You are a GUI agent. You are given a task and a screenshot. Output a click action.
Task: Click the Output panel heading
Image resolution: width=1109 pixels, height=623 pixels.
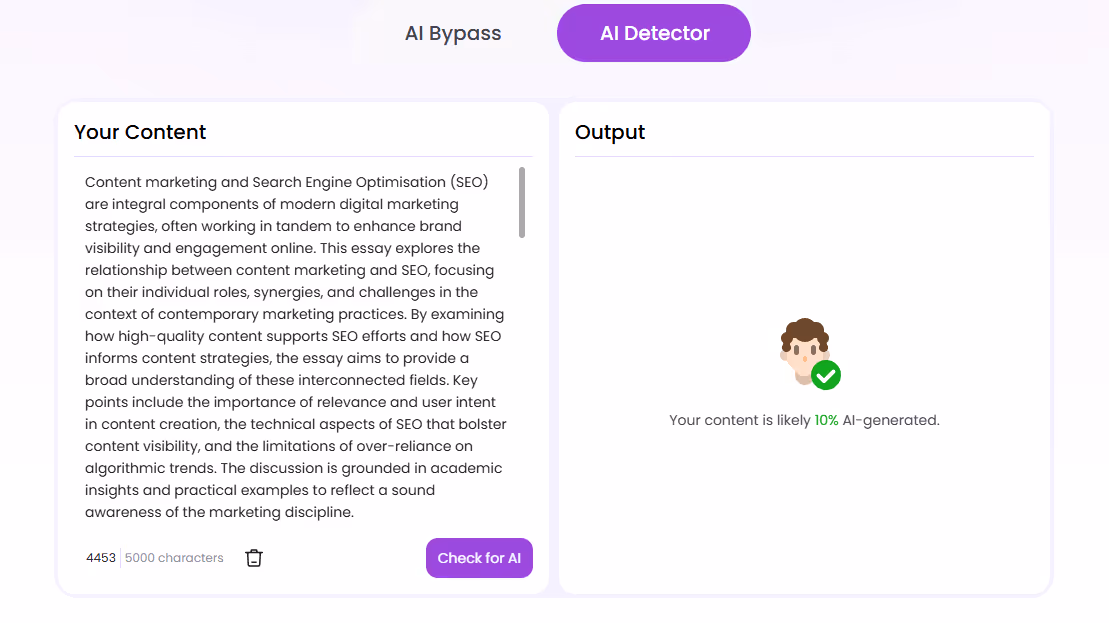tap(610, 131)
